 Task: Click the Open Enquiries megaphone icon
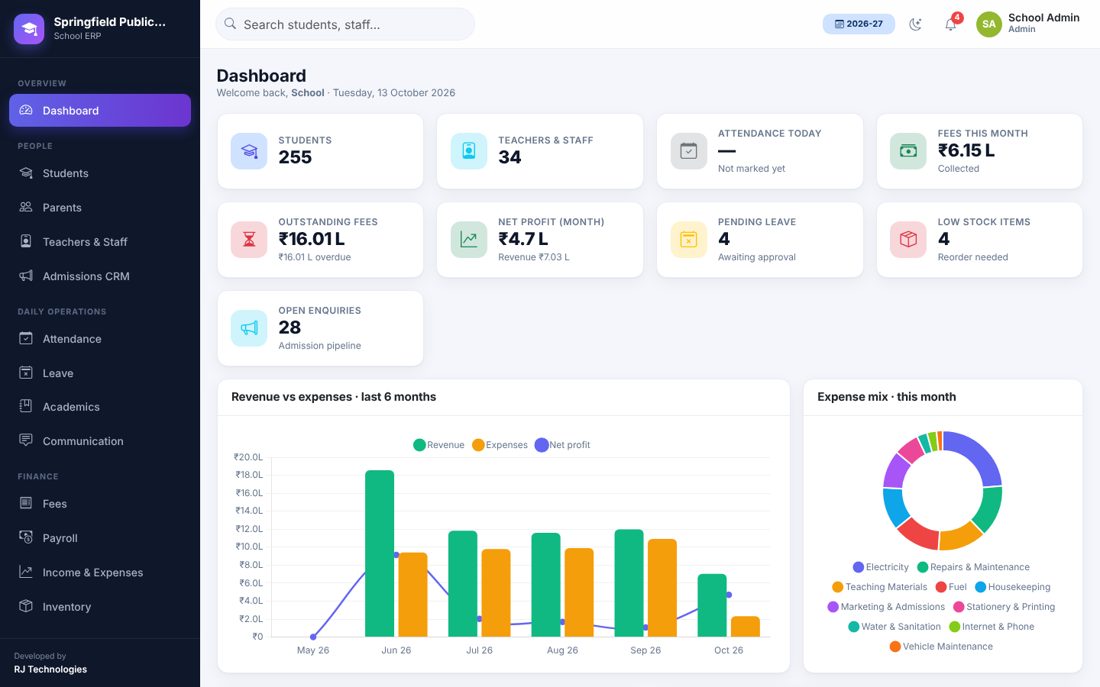point(249,328)
